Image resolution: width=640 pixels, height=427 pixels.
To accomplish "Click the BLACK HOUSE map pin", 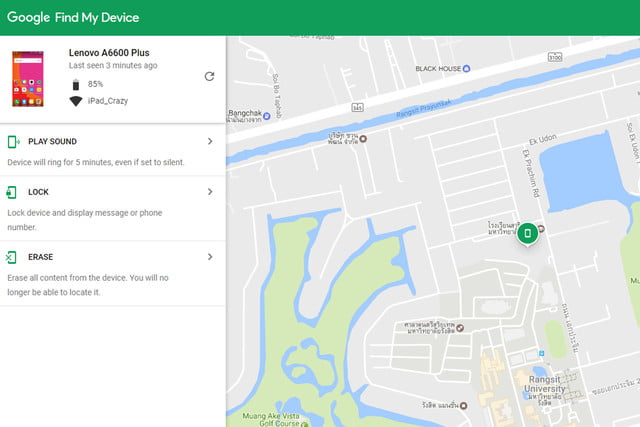I will pos(479,69).
